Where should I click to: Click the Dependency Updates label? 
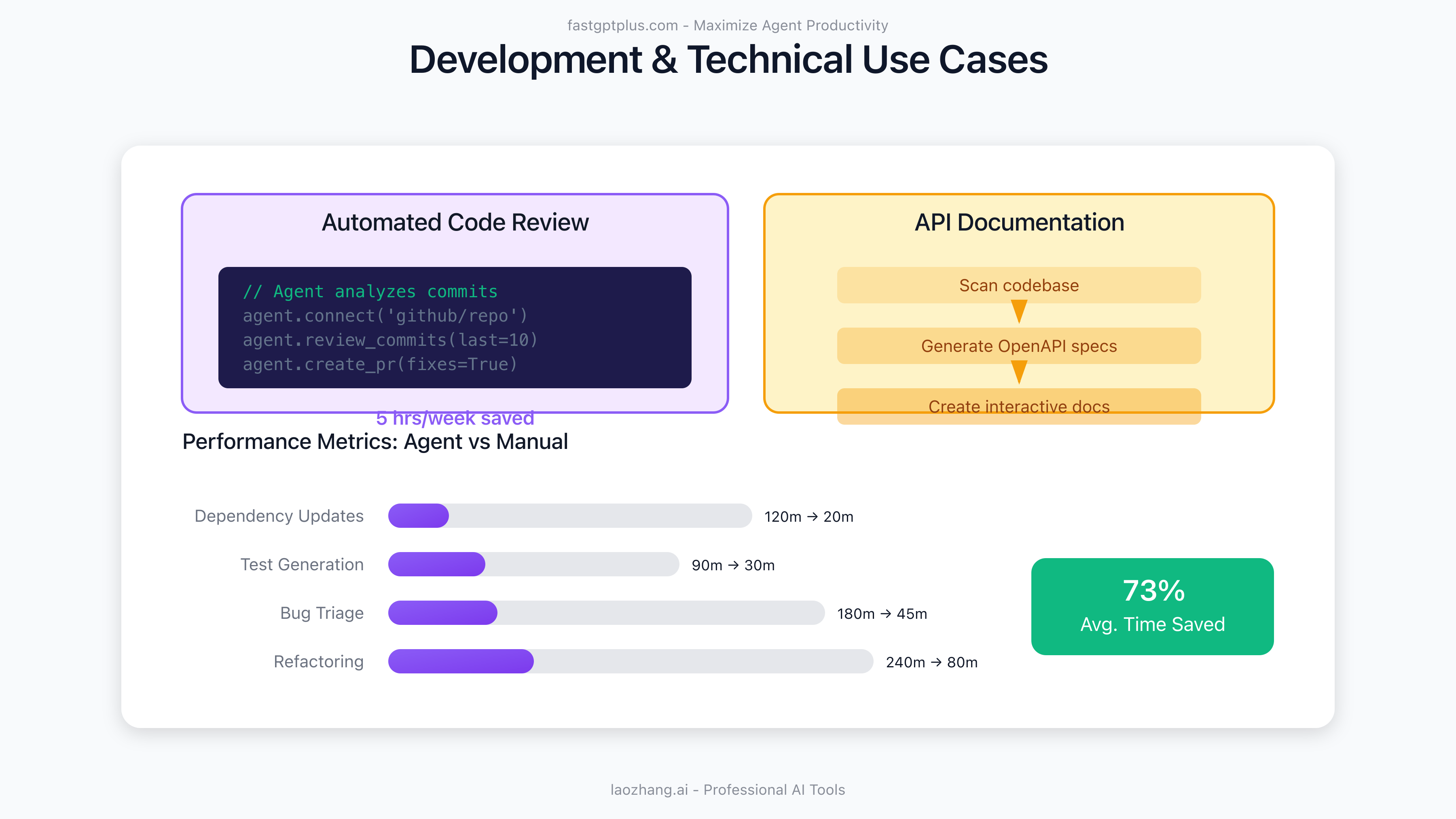click(x=279, y=516)
